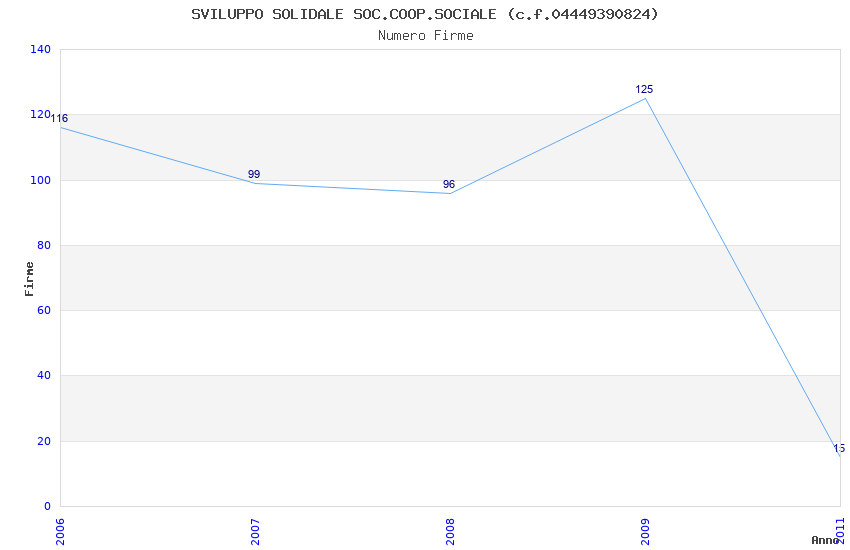Click the y-axis value 40

click(44, 375)
